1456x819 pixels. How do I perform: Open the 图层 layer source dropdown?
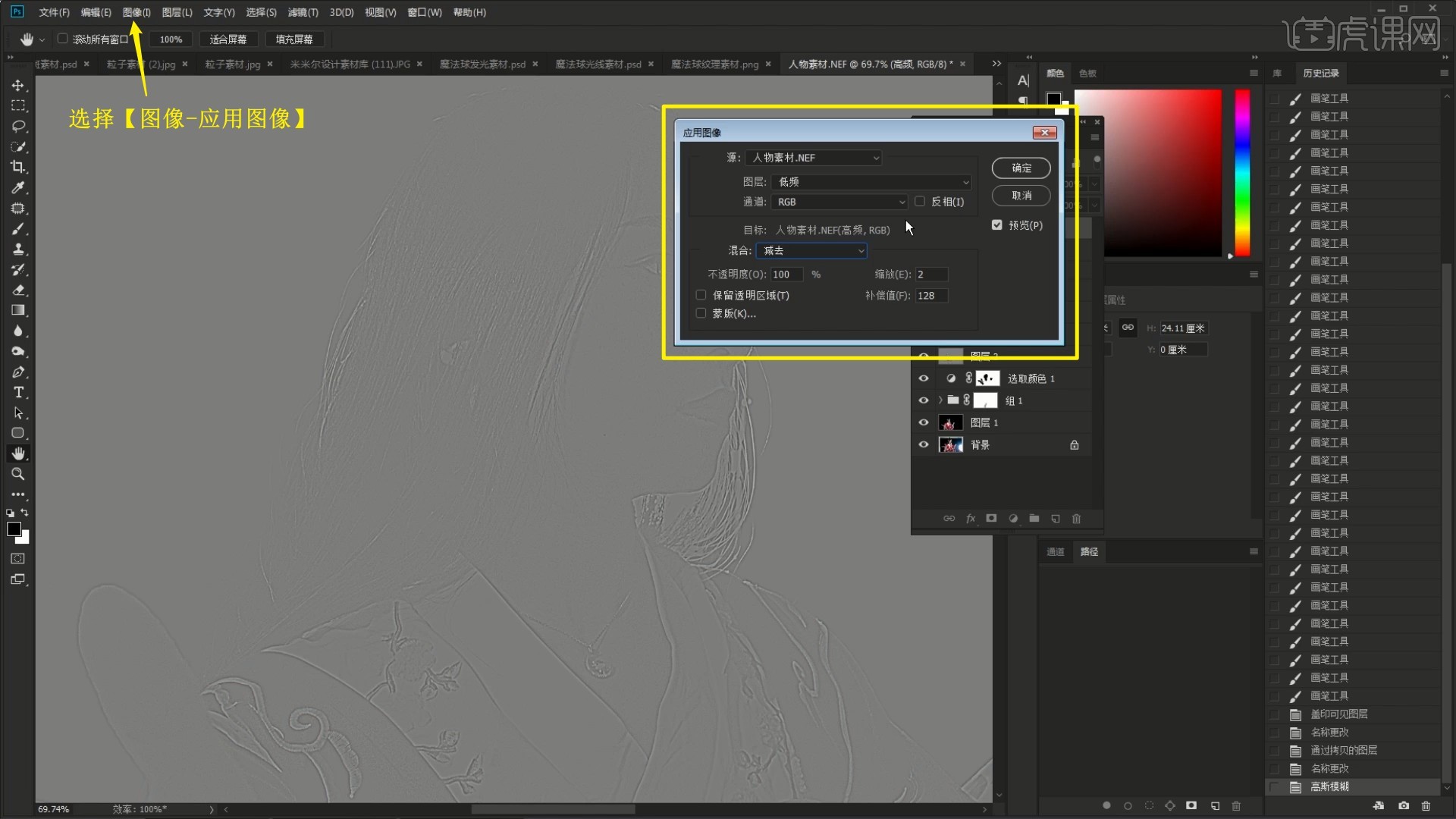point(871,182)
